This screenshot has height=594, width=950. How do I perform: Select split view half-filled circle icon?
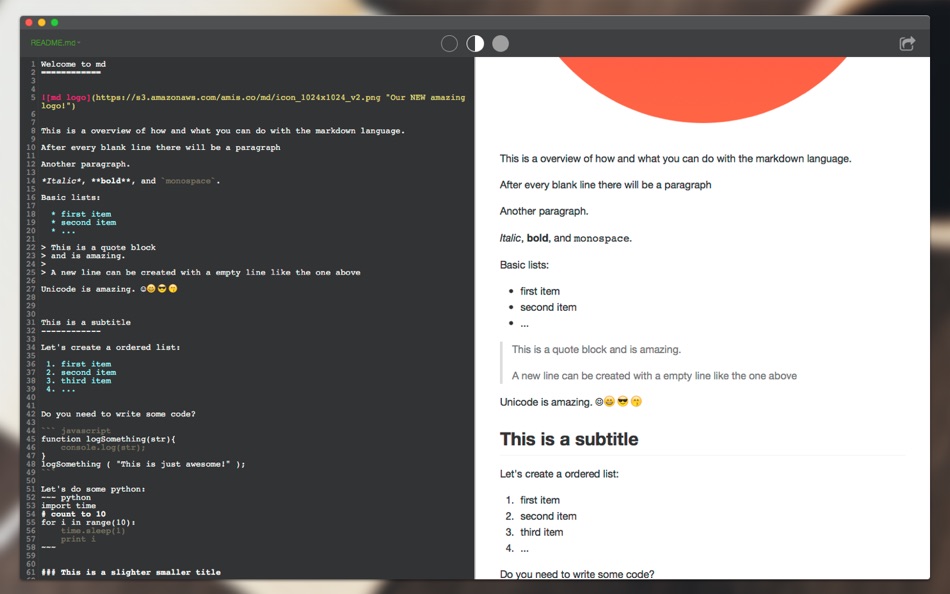point(475,44)
